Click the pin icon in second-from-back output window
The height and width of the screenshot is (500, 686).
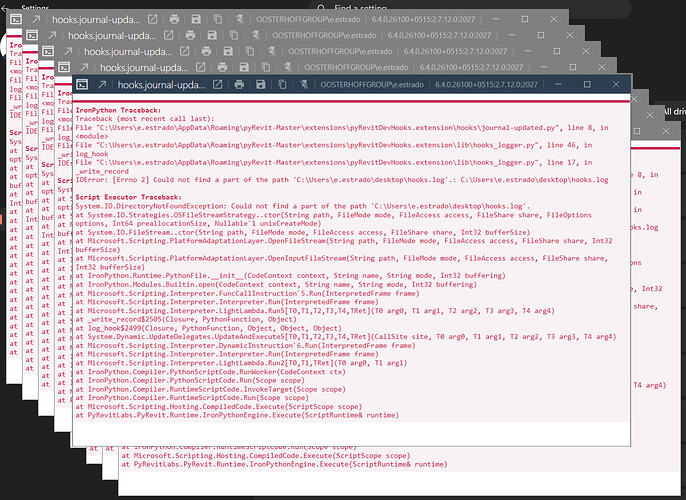tap(256, 35)
